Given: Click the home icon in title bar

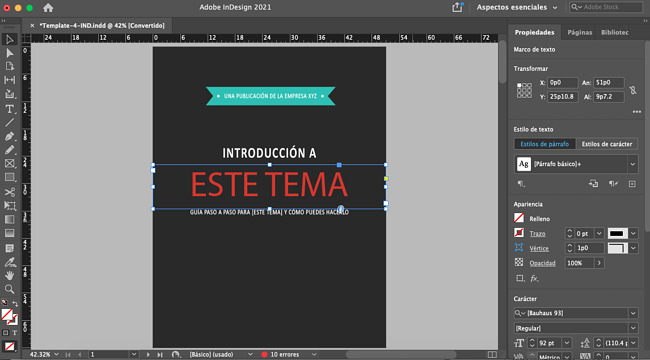Looking at the screenshot, I should click(x=48, y=8).
